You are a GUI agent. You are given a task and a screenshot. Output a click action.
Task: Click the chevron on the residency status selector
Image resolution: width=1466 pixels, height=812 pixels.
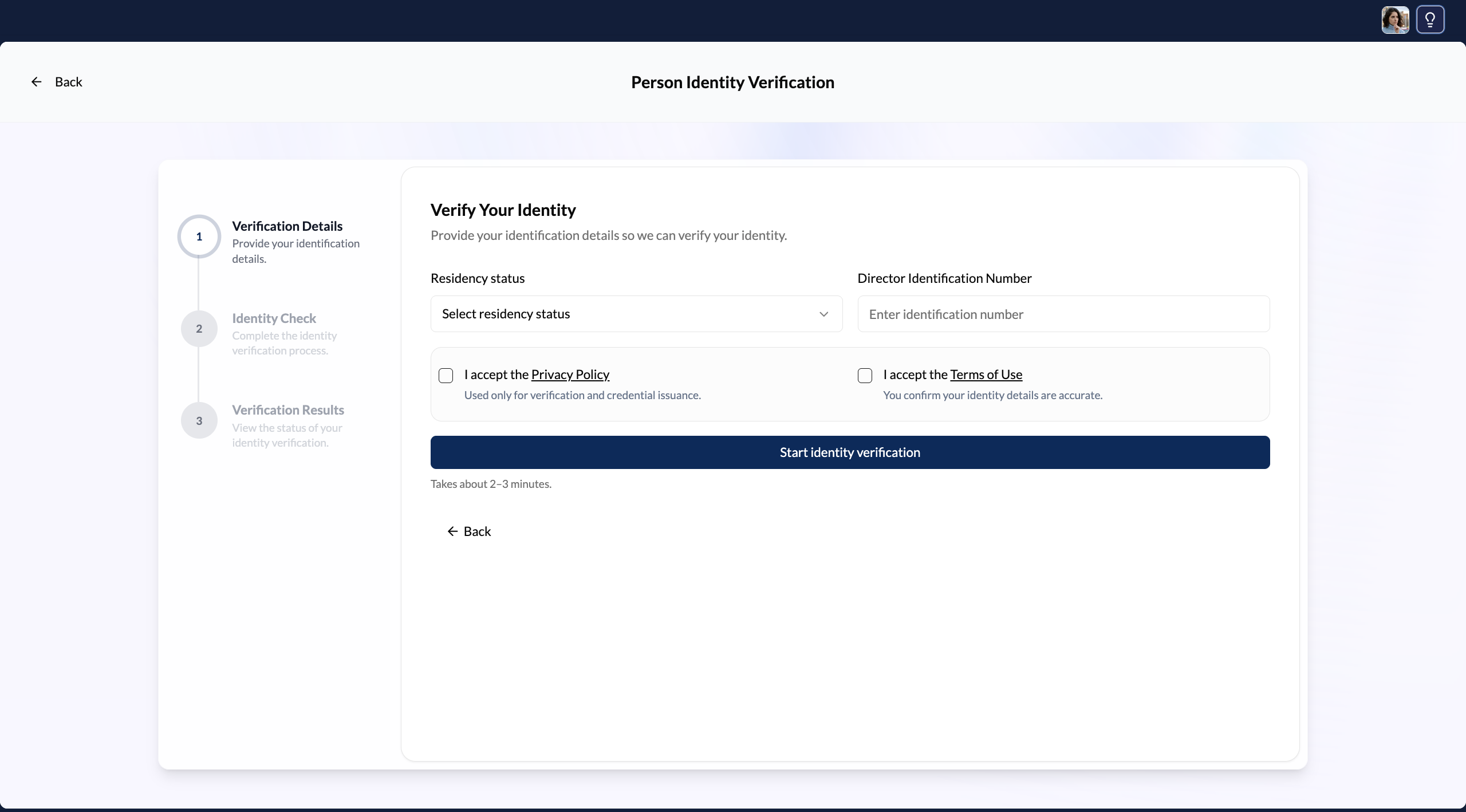tap(824, 314)
